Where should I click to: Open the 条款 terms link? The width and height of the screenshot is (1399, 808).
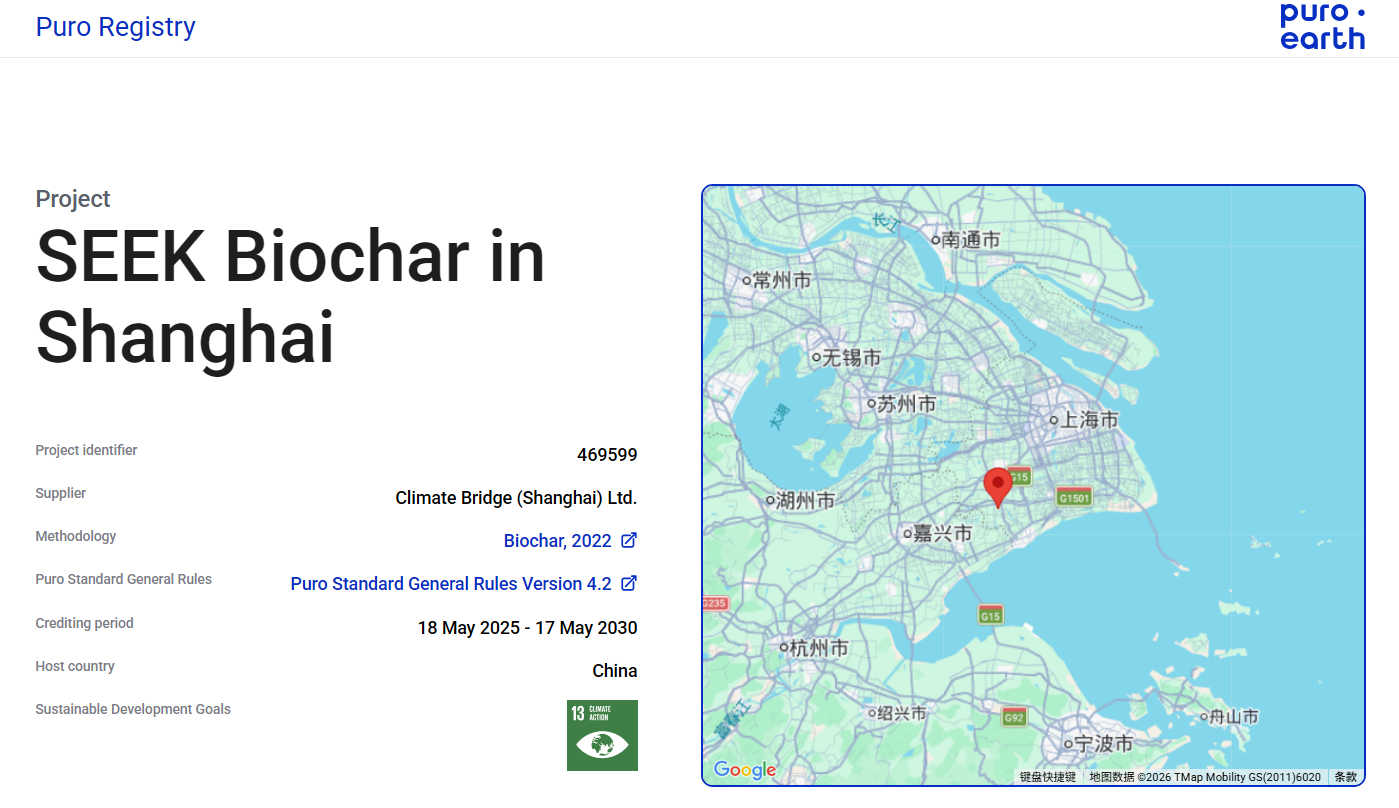(1345, 776)
